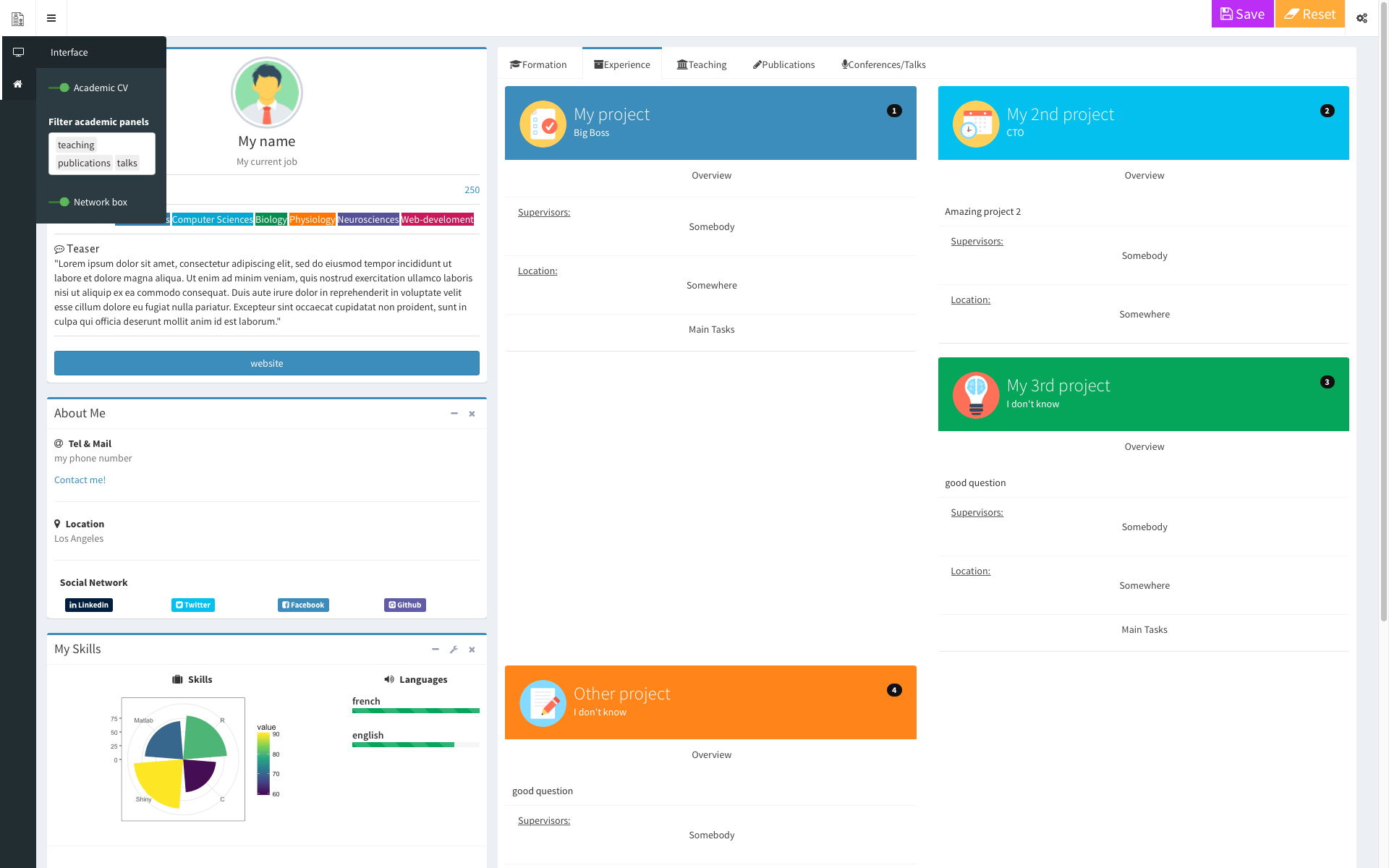Open the Conferences/Talks tab
Image resolution: width=1389 pixels, height=868 pixels.
point(883,64)
